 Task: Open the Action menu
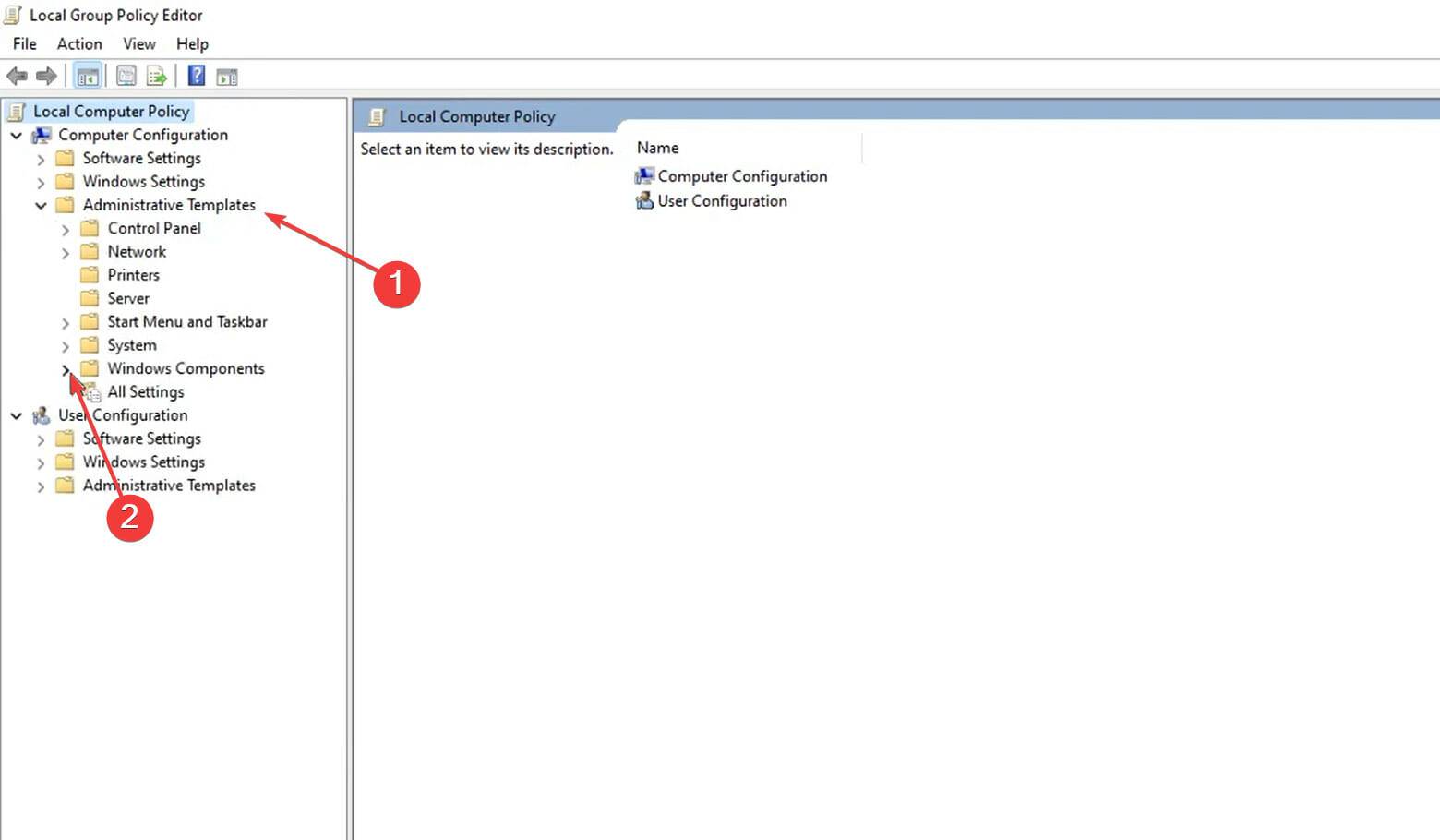click(79, 43)
